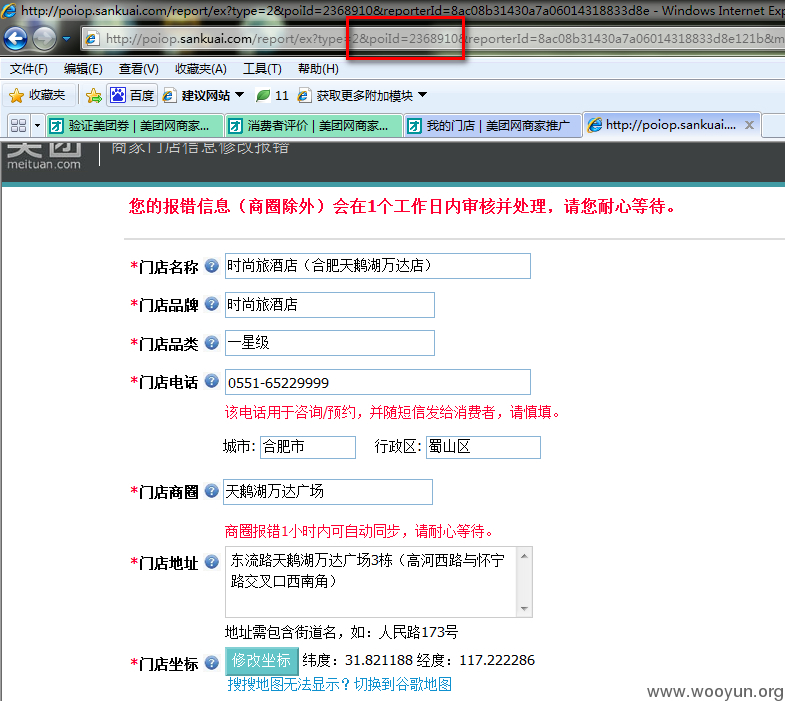The image size is (785, 701).
Task: Switch to the 验证美团券 tab
Action: pos(135,125)
